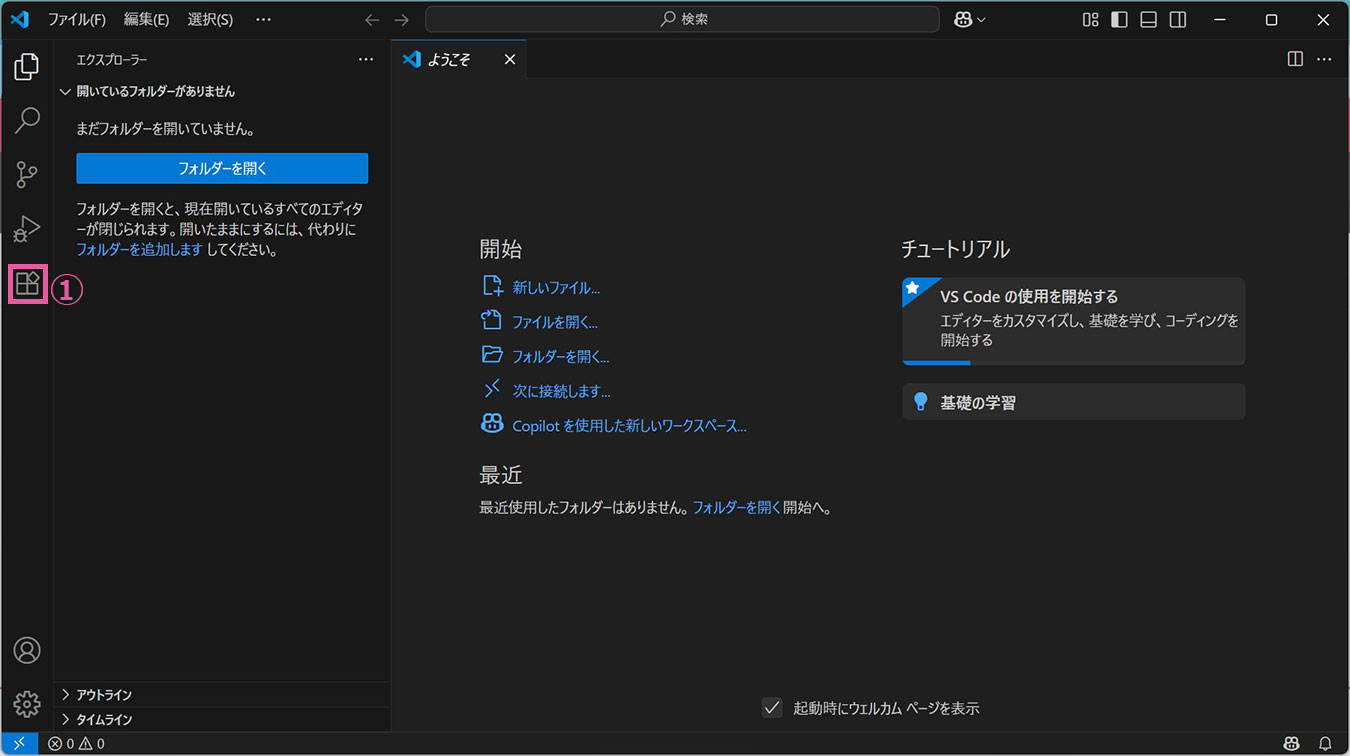Click the remote window indicator in status bar
Image resolution: width=1350 pixels, height=756 pixels.
pos(19,744)
